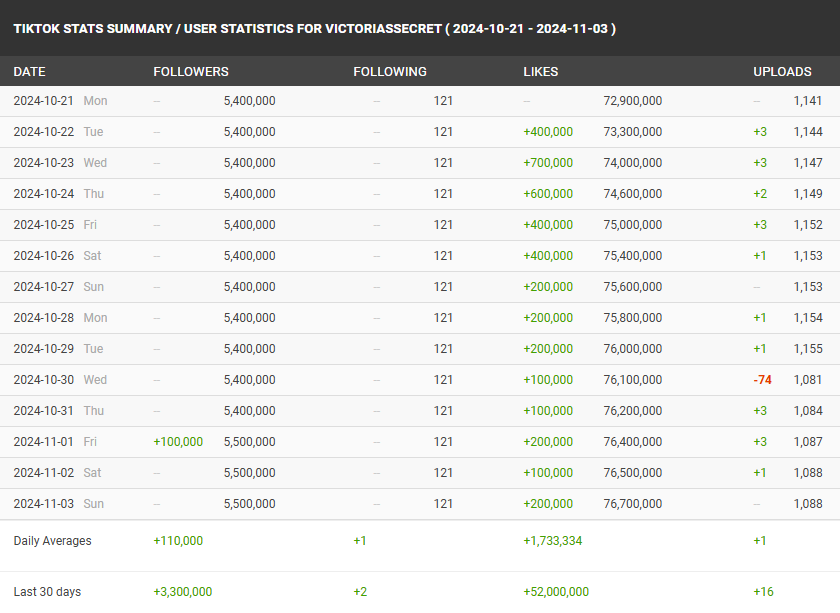Select date 2024-10-22 in the table
The width and height of the screenshot is (840, 613).
point(43,132)
